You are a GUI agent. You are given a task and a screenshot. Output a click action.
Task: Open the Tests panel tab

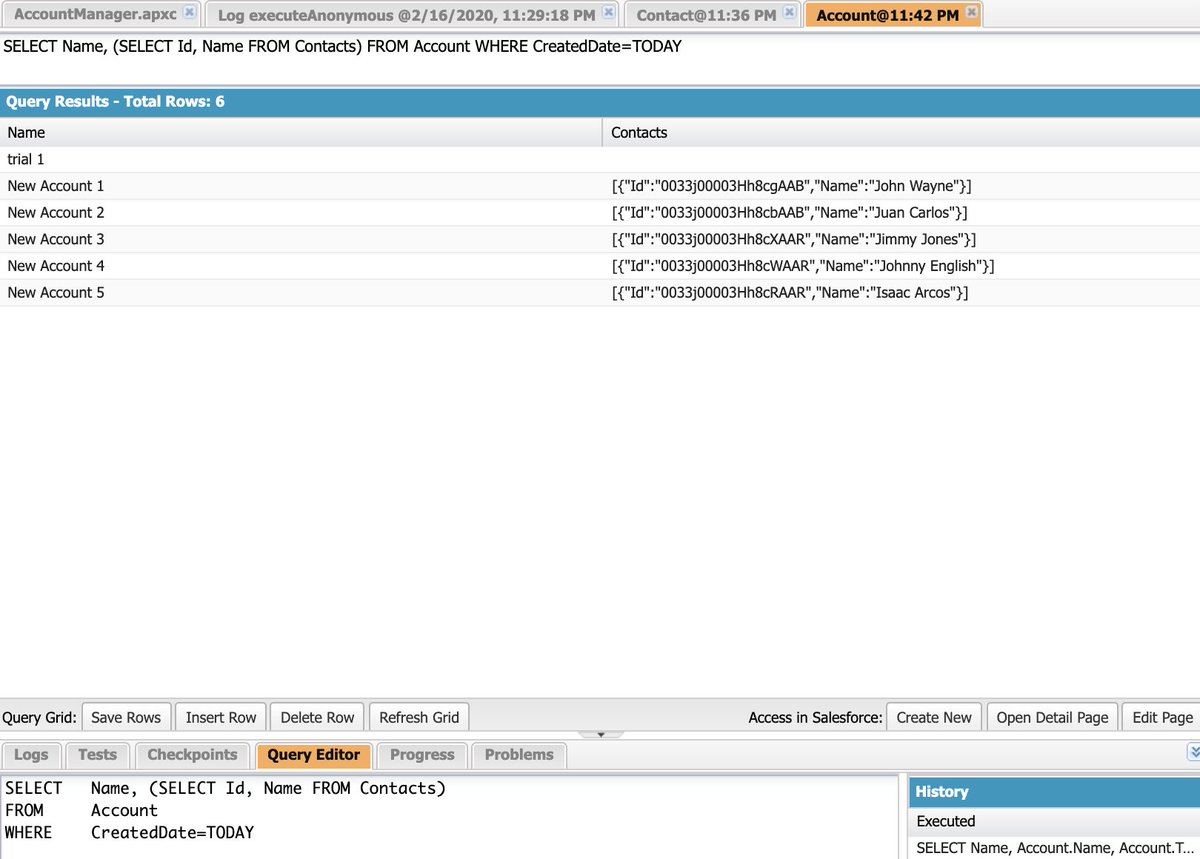click(x=97, y=755)
